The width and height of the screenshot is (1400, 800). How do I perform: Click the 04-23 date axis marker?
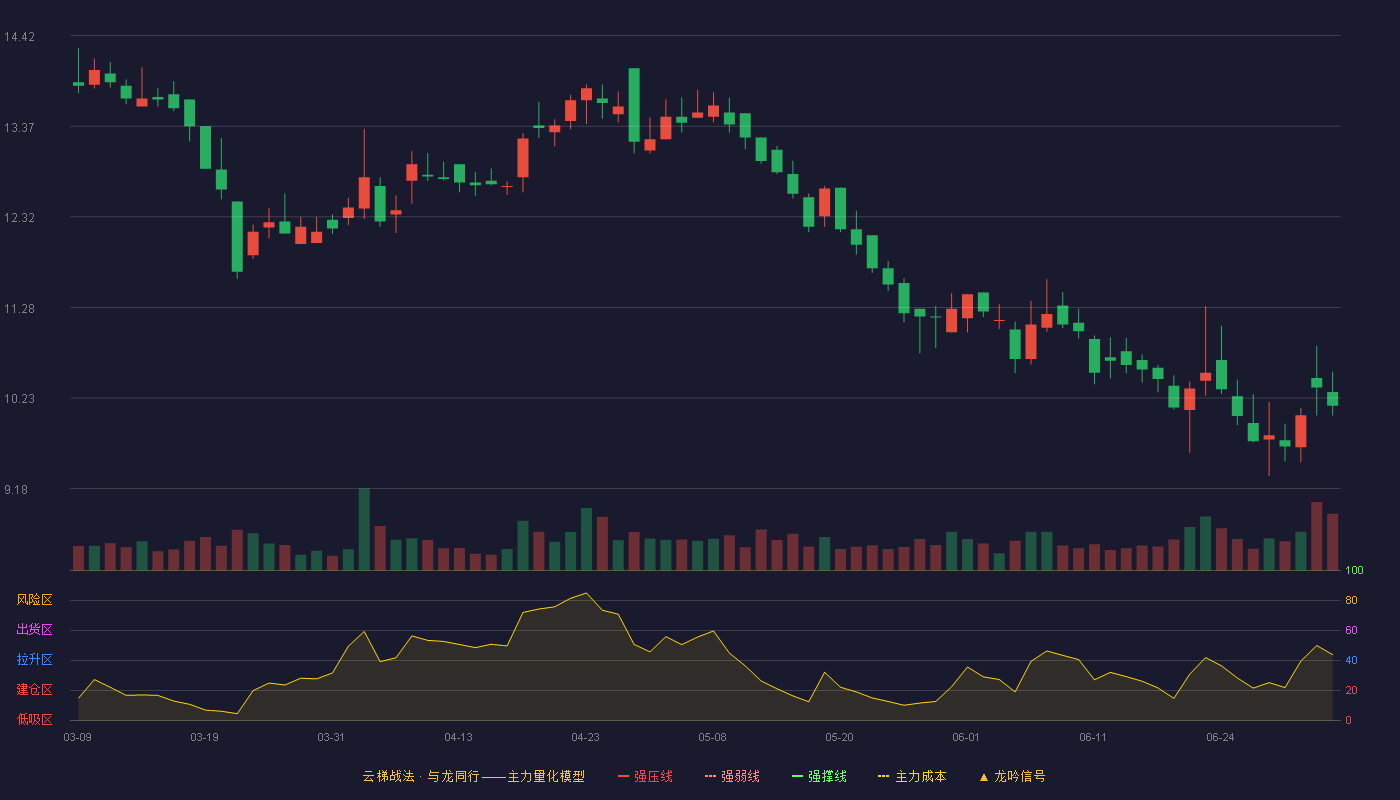(585, 737)
